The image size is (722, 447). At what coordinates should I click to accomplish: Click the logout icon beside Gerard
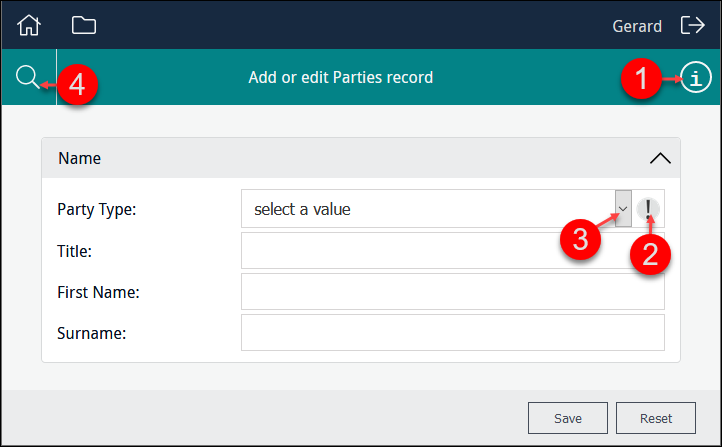pos(692,25)
